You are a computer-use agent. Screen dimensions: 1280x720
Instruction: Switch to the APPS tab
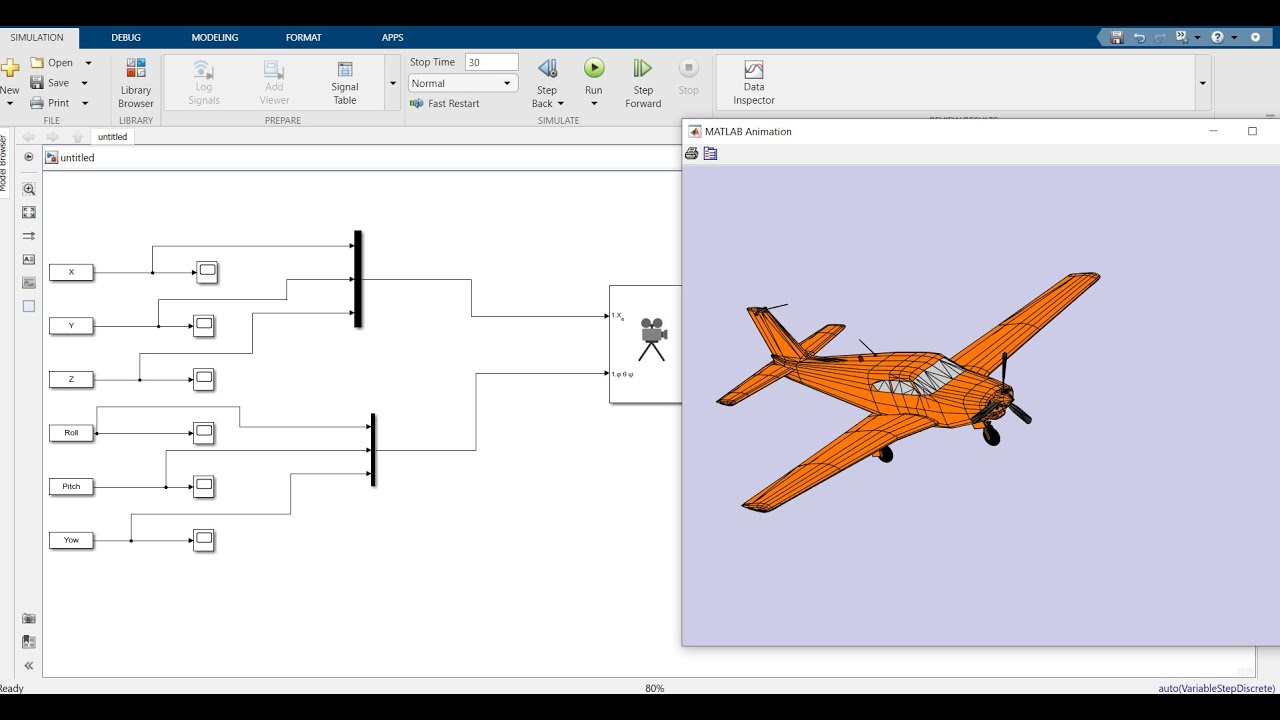coord(393,37)
